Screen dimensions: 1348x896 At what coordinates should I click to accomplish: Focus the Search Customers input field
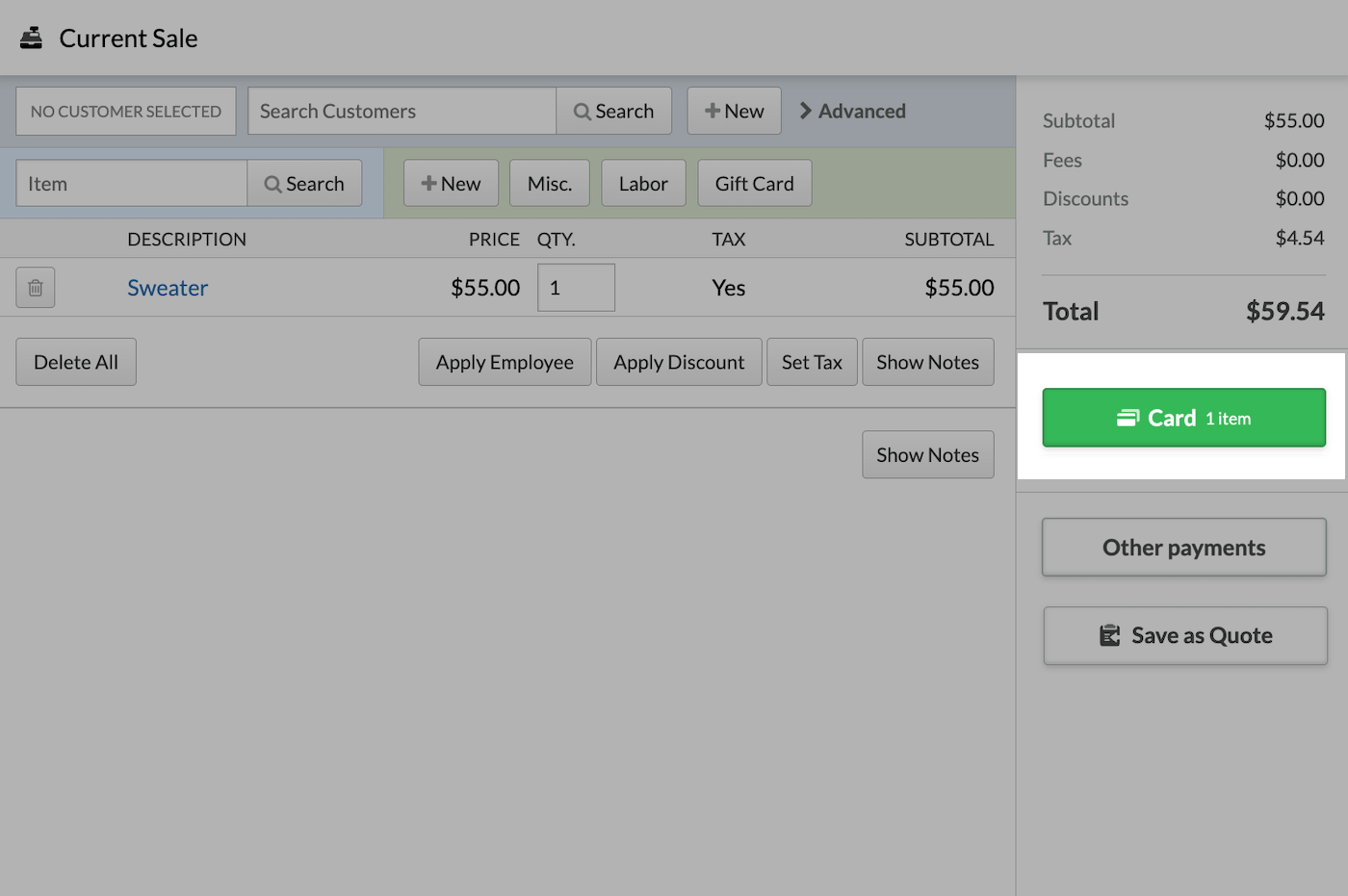402,112
